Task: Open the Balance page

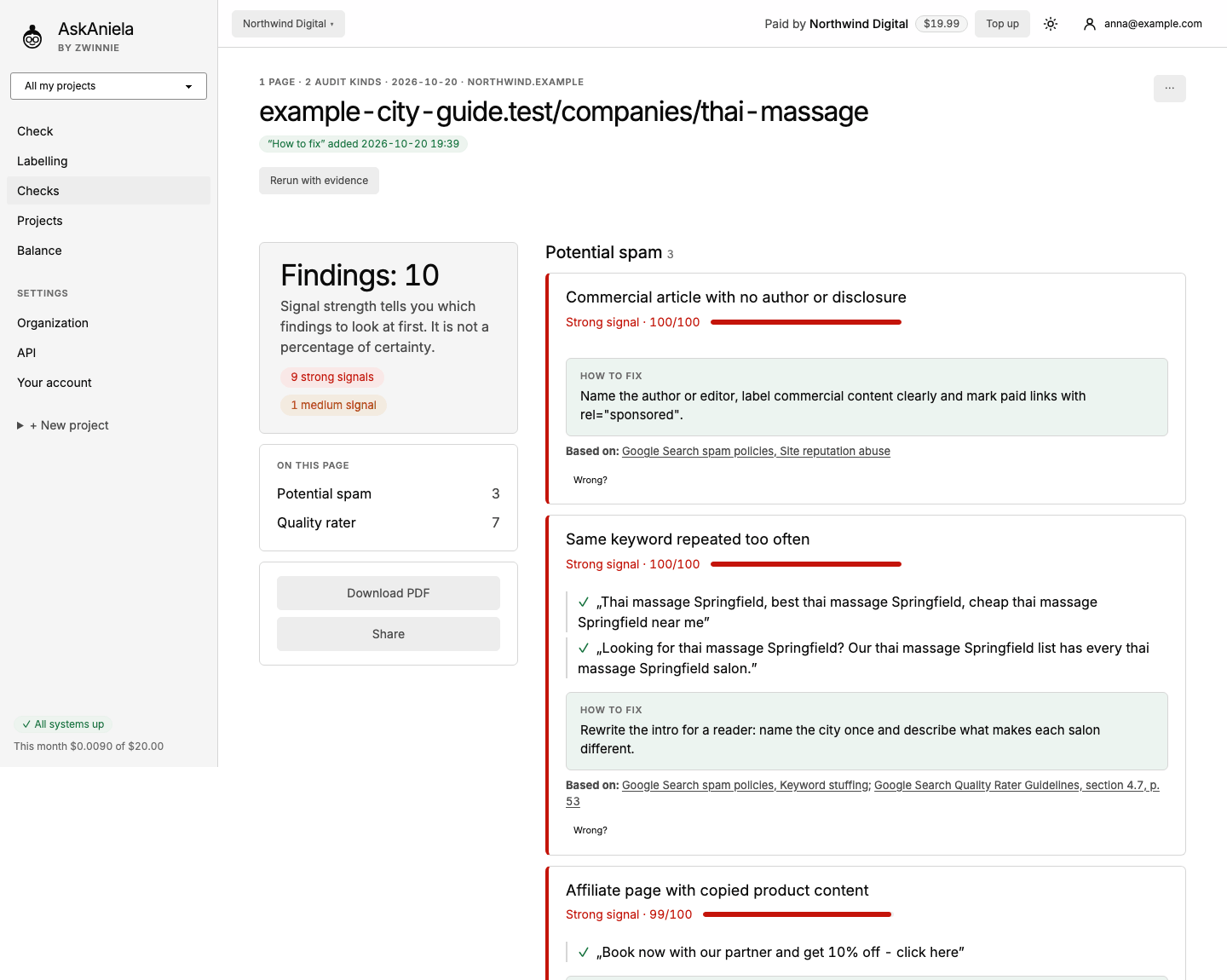Action: click(108, 251)
